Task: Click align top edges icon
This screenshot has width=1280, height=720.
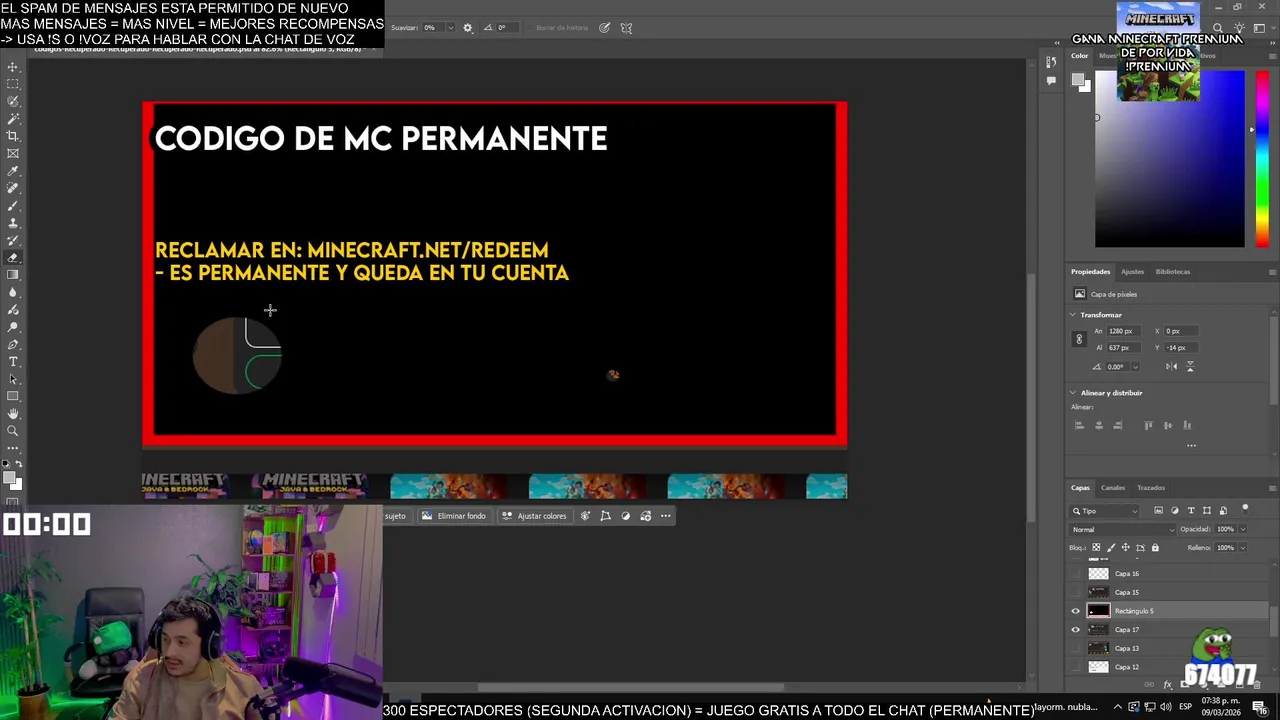Action: click(x=1148, y=425)
